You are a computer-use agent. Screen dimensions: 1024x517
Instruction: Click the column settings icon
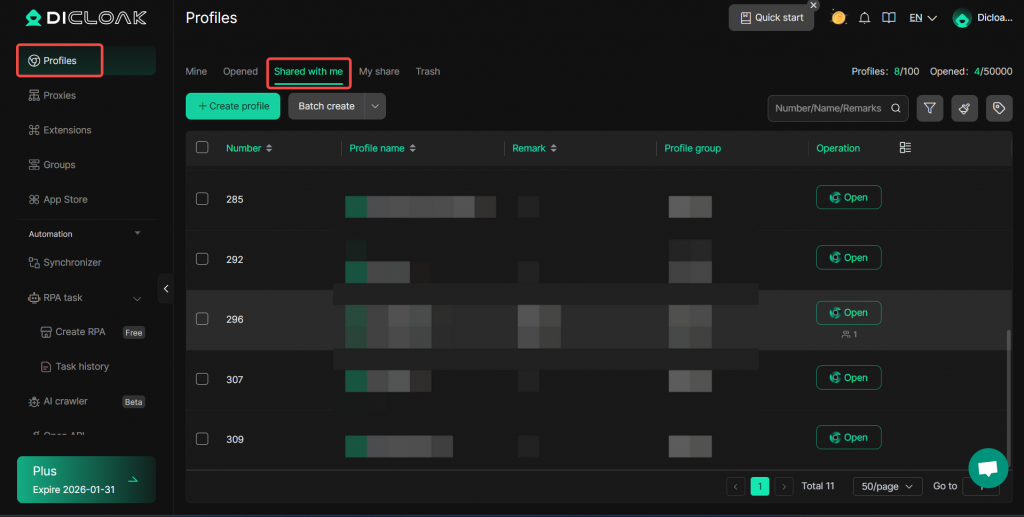click(x=905, y=148)
